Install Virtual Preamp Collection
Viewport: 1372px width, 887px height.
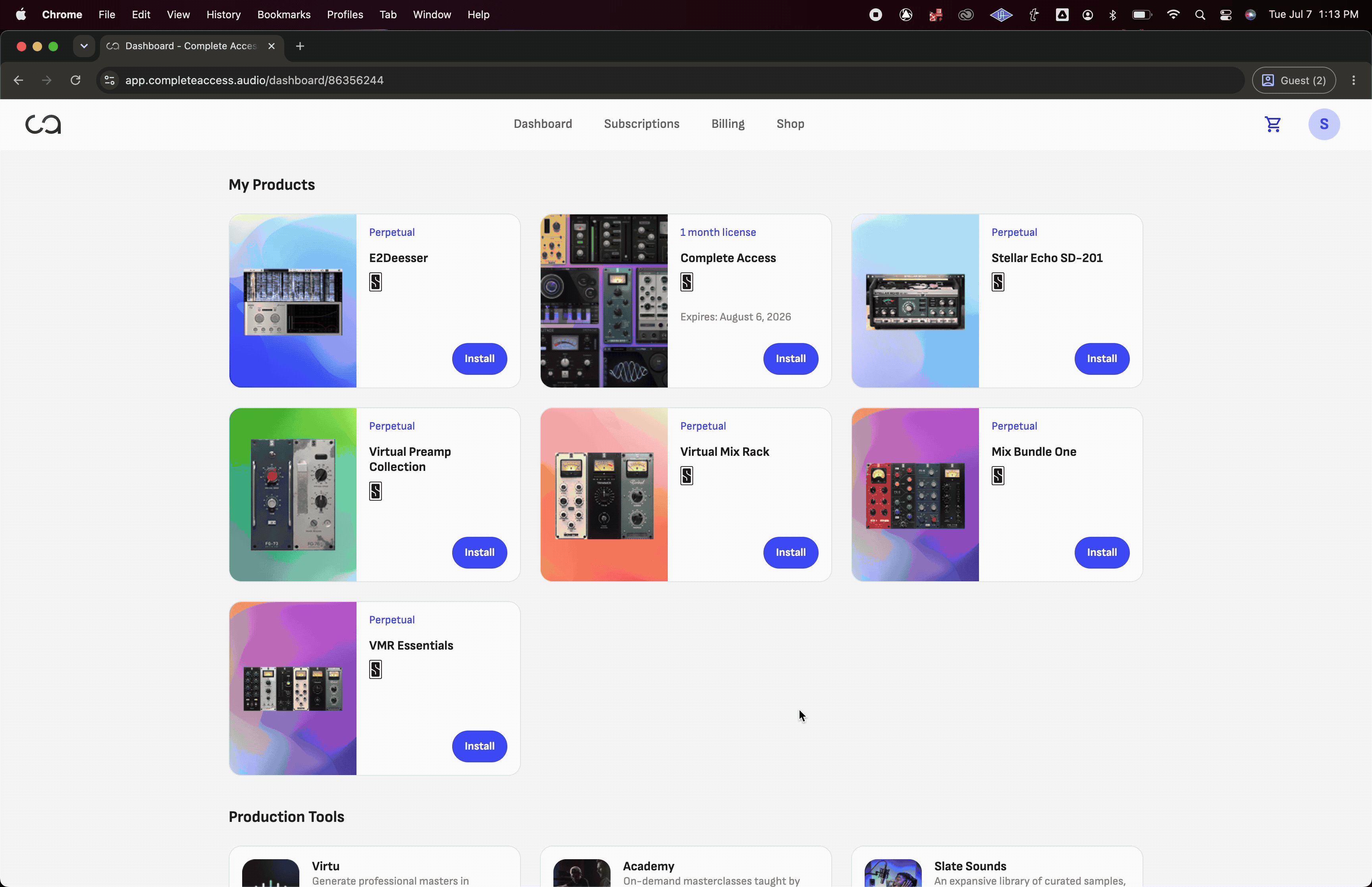click(x=479, y=552)
